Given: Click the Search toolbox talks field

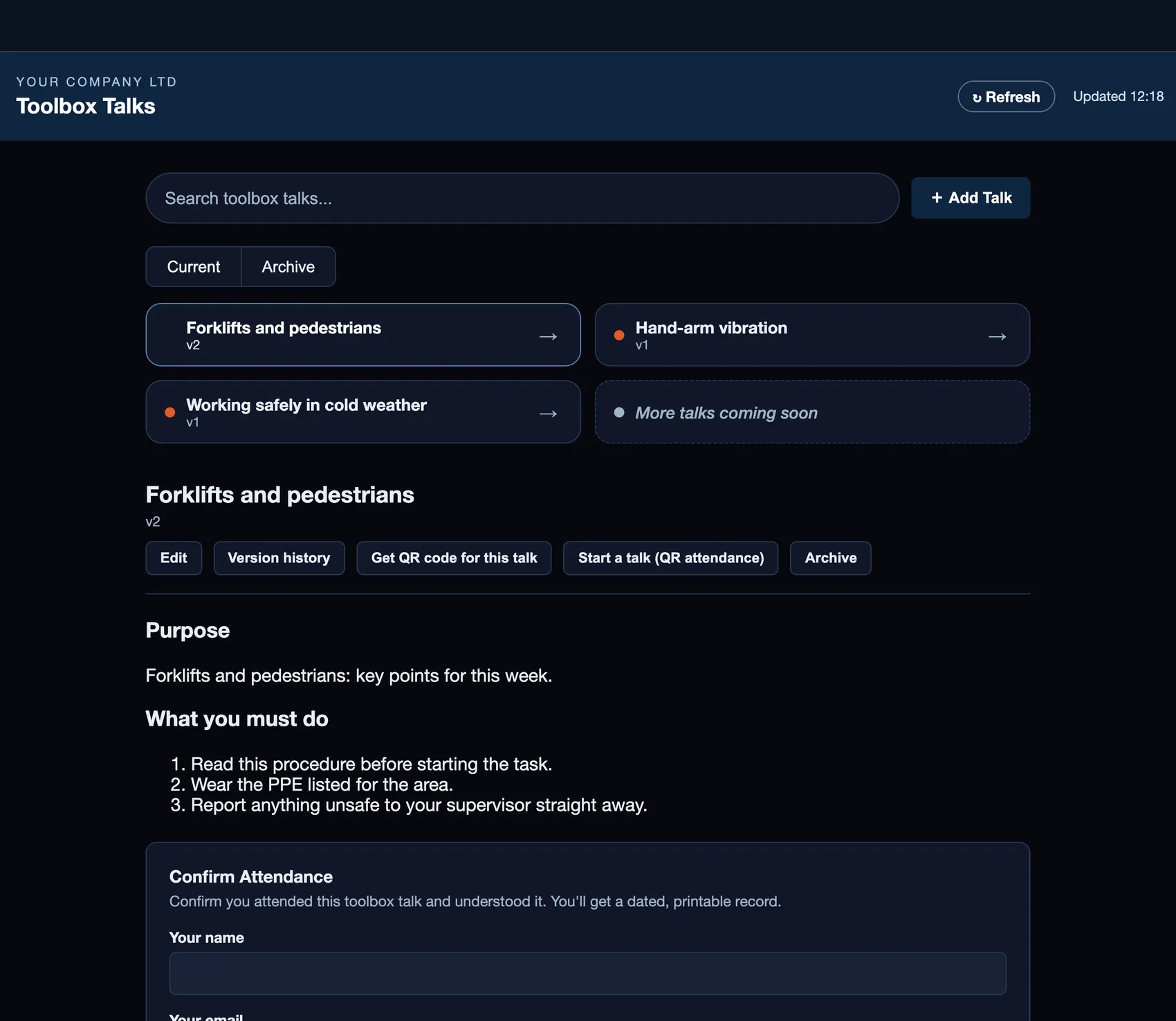Looking at the screenshot, I should point(522,199).
